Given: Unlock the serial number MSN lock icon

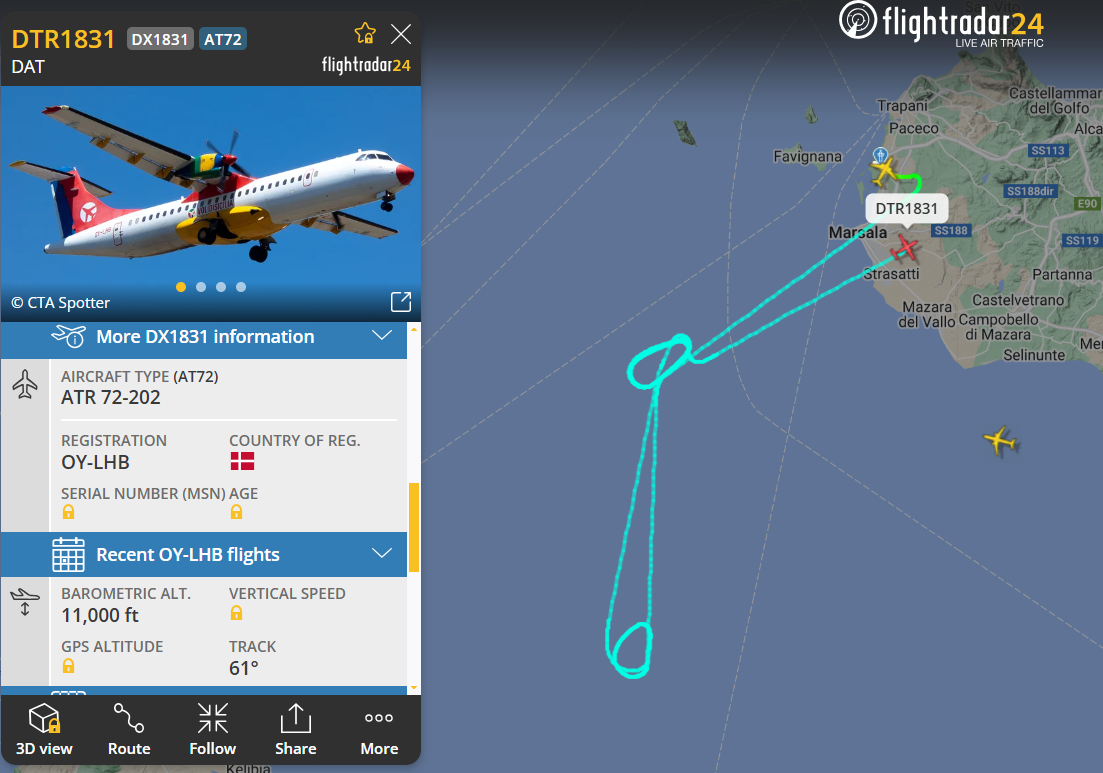Looking at the screenshot, I should click(68, 512).
